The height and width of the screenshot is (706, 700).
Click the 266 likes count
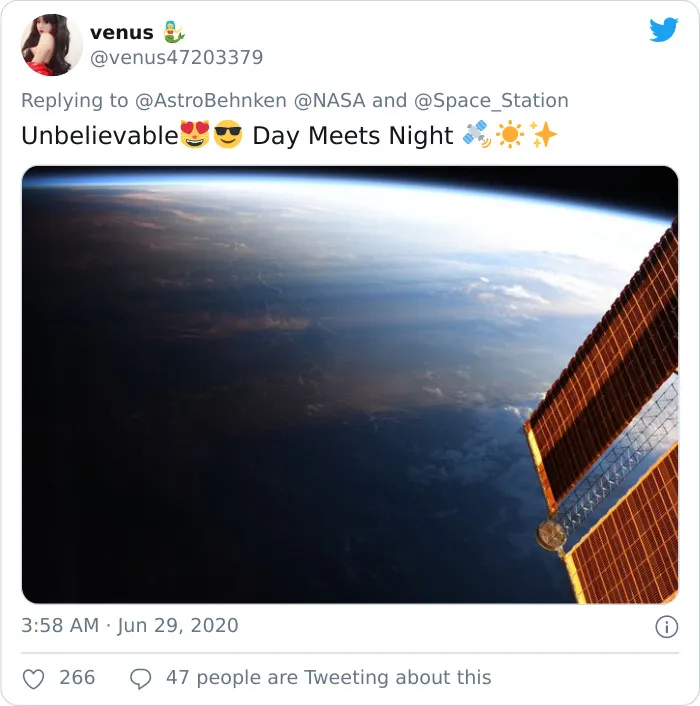77,678
